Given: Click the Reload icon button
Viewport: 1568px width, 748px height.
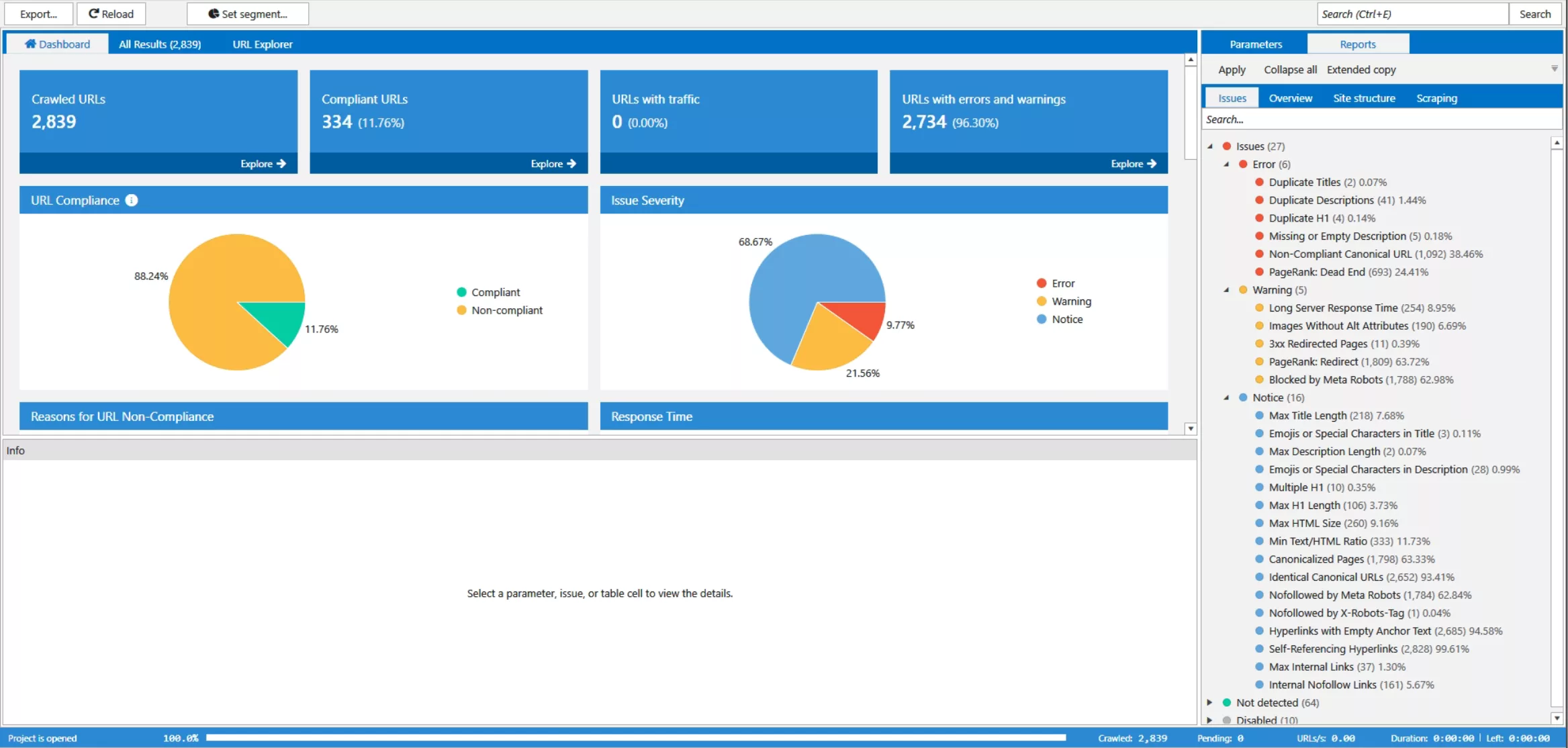Looking at the screenshot, I should (94, 13).
